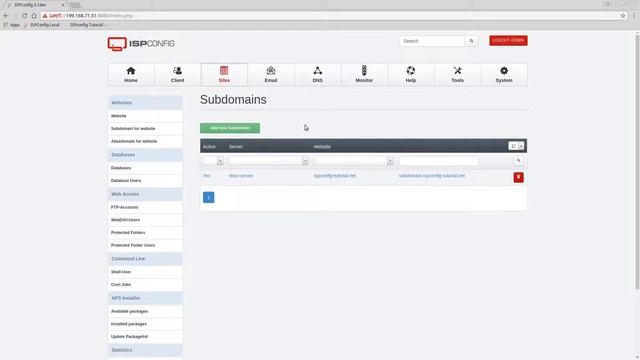Reload the page in the browser

pos(24,16)
